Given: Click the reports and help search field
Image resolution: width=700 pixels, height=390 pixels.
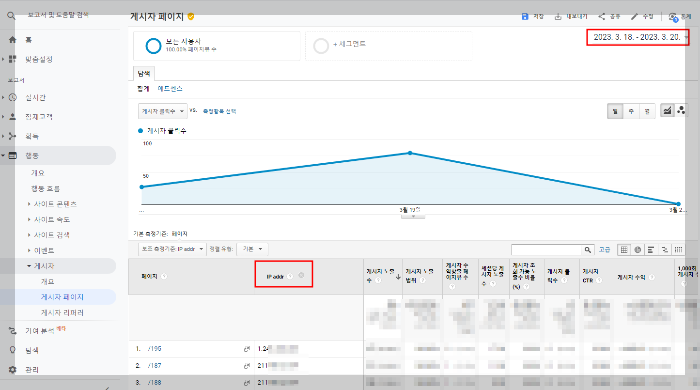Looking at the screenshot, I should pos(58,15).
